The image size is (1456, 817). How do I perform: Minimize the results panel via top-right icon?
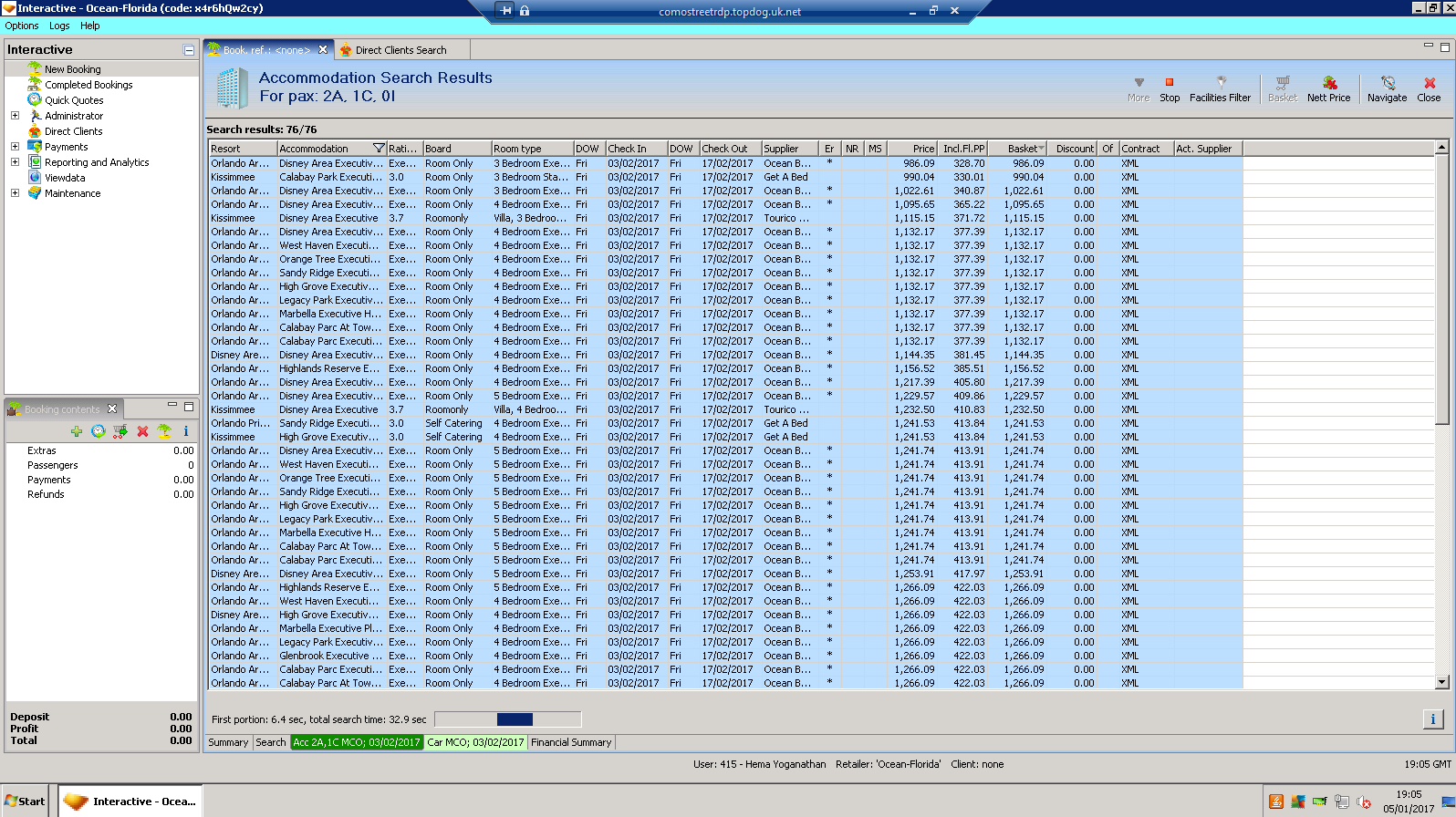click(1429, 46)
